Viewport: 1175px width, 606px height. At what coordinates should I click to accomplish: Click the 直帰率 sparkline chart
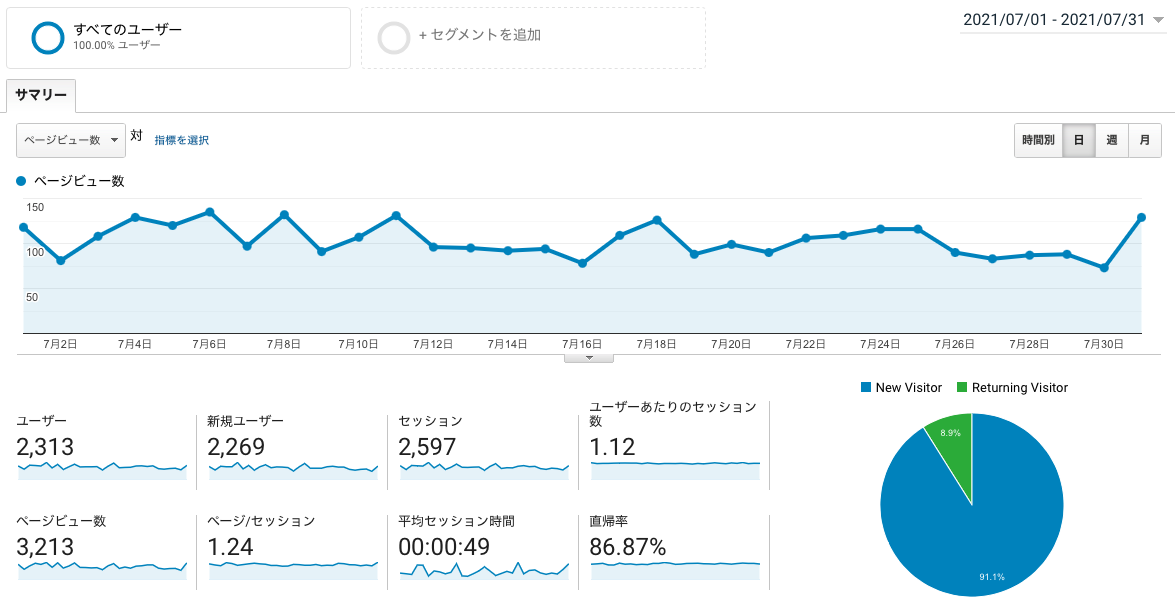pos(675,570)
